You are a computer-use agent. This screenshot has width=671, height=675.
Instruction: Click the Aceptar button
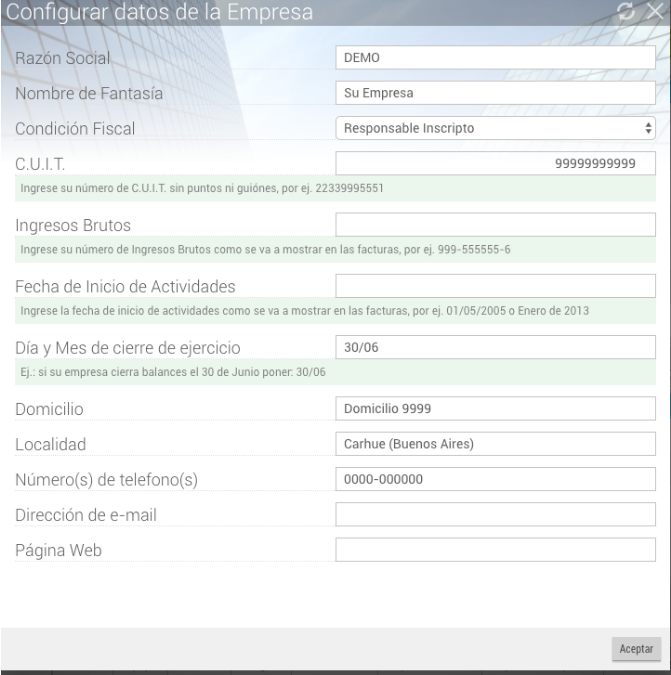coord(636,648)
